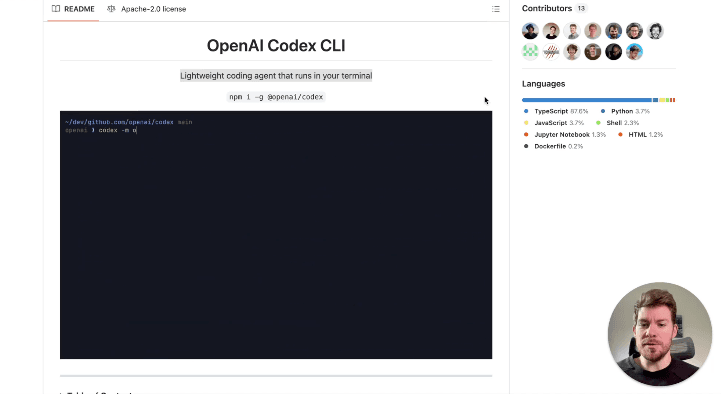Click the blue TypeScript segment of language bar
The image size is (721, 394).
click(x=587, y=100)
